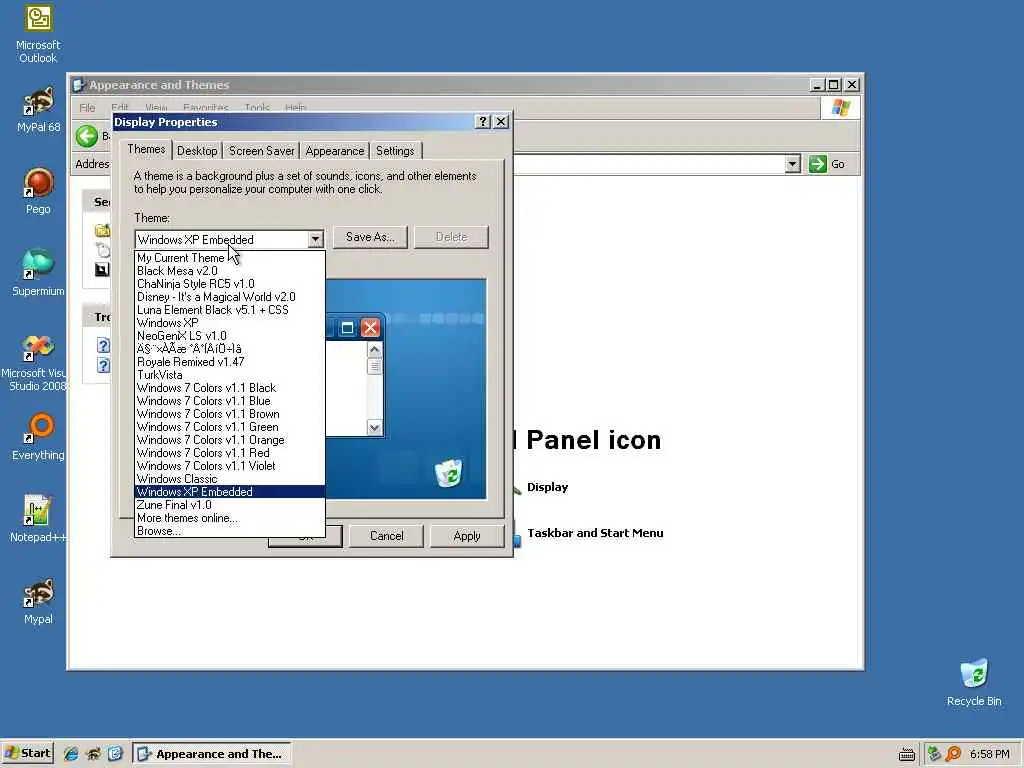The width and height of the screenshot is (1024, 768).
Task: Click Internet Explorer quick launch icon
Action: pyautogui.click(x=71, y=754)
